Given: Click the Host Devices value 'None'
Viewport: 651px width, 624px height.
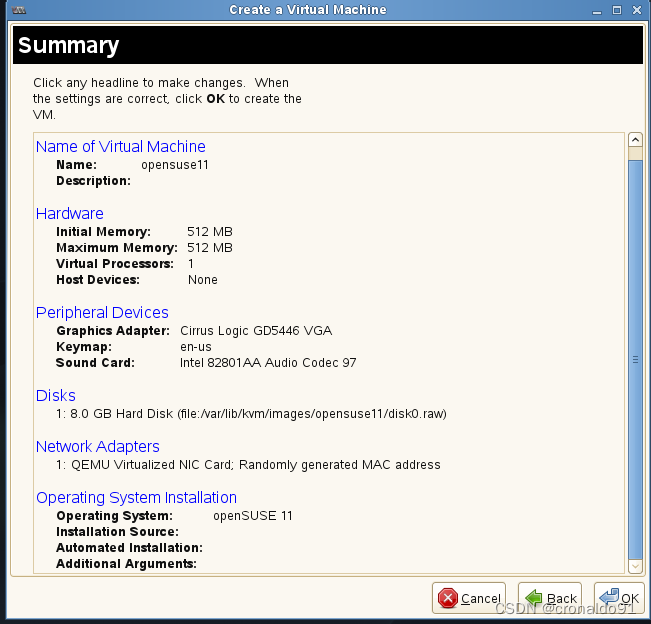Looking at the screenshot, I should [203, 280].
